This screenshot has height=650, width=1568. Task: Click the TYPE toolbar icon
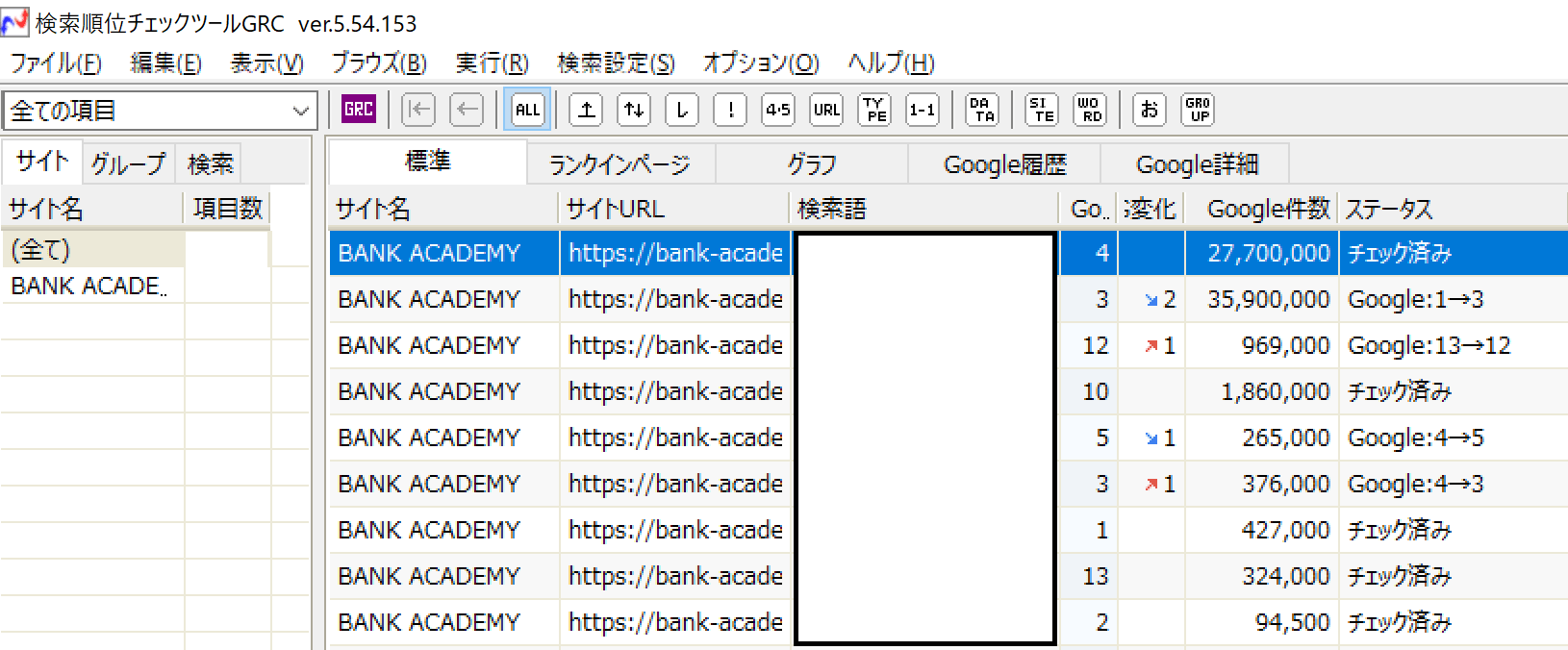click(x=874, y=110)
